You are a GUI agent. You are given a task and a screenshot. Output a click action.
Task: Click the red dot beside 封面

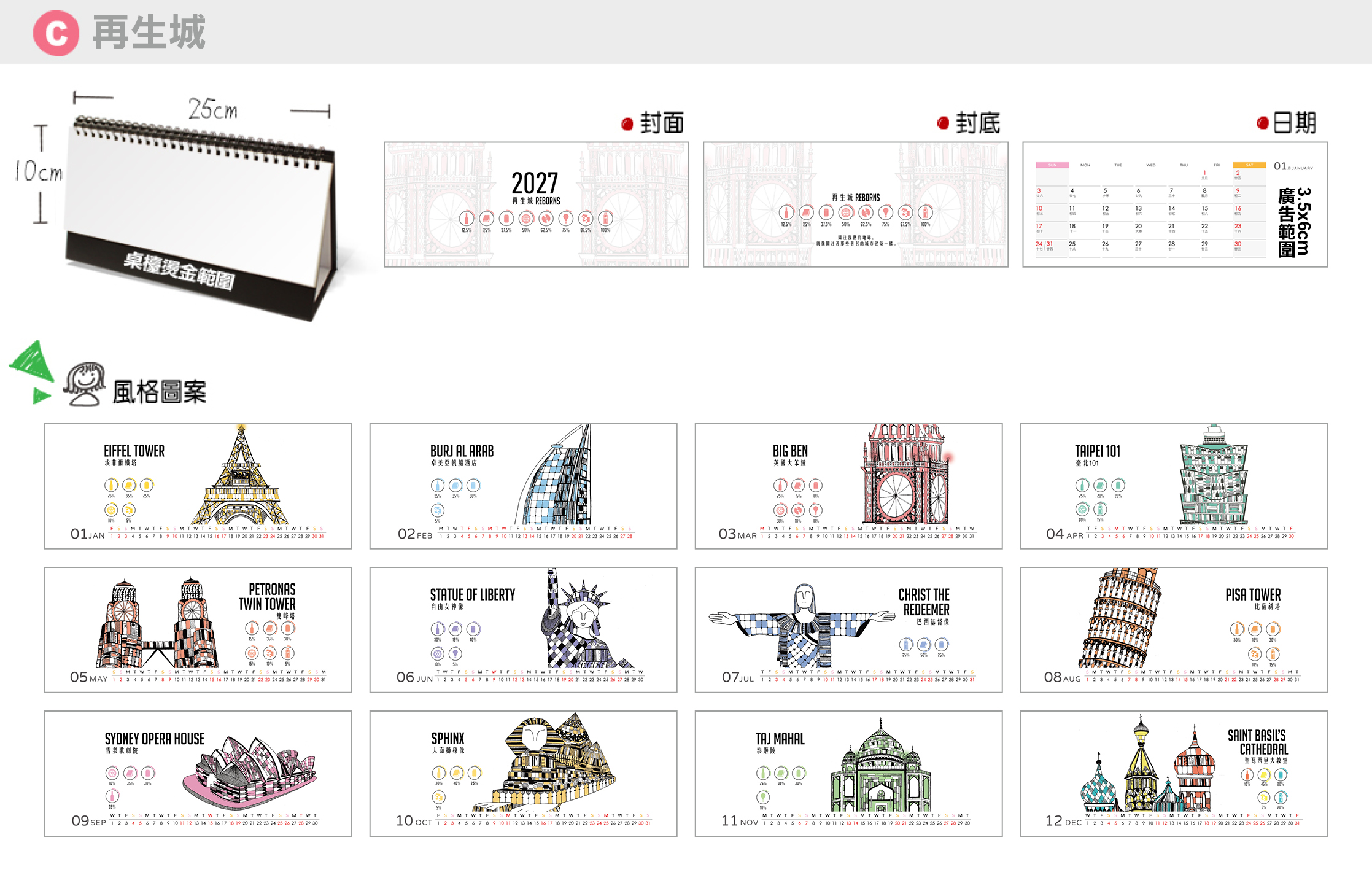pyautogui.click(x=627, y=124)
